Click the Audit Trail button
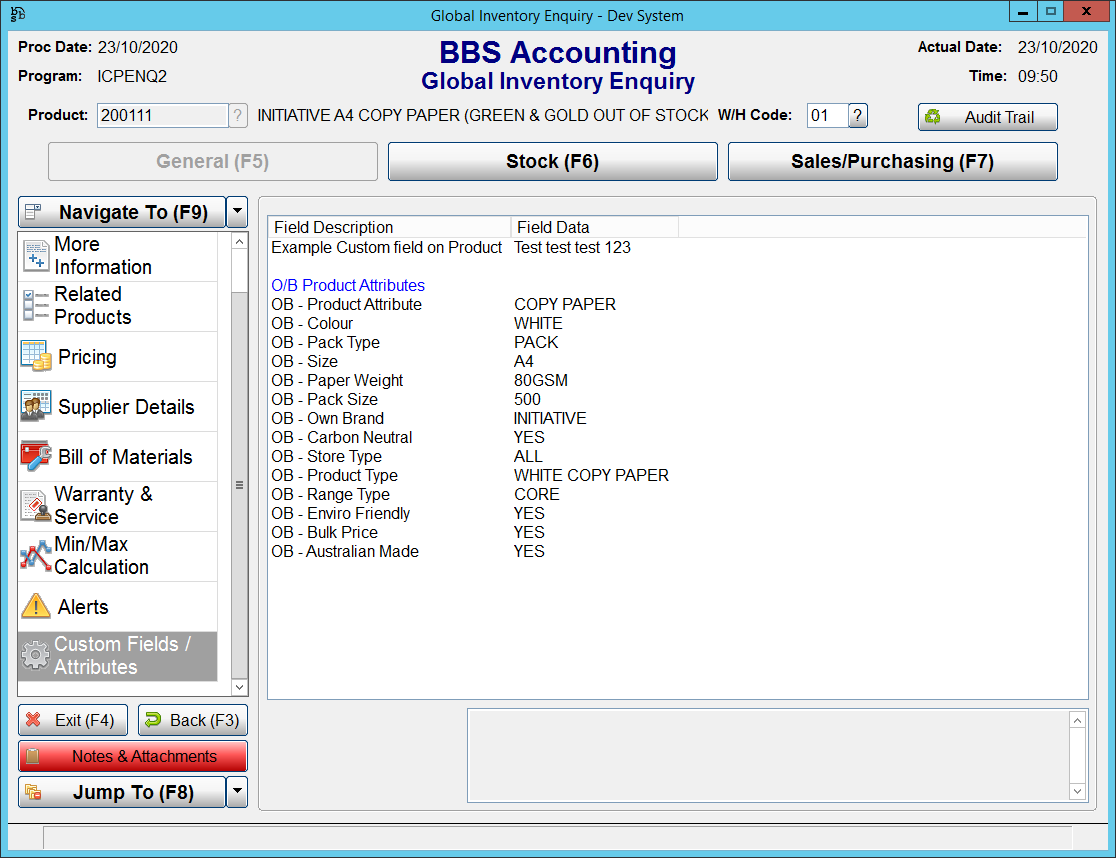Image resolution: width=1116 pixels, height=858 pixels. click(x=987, y=117)
